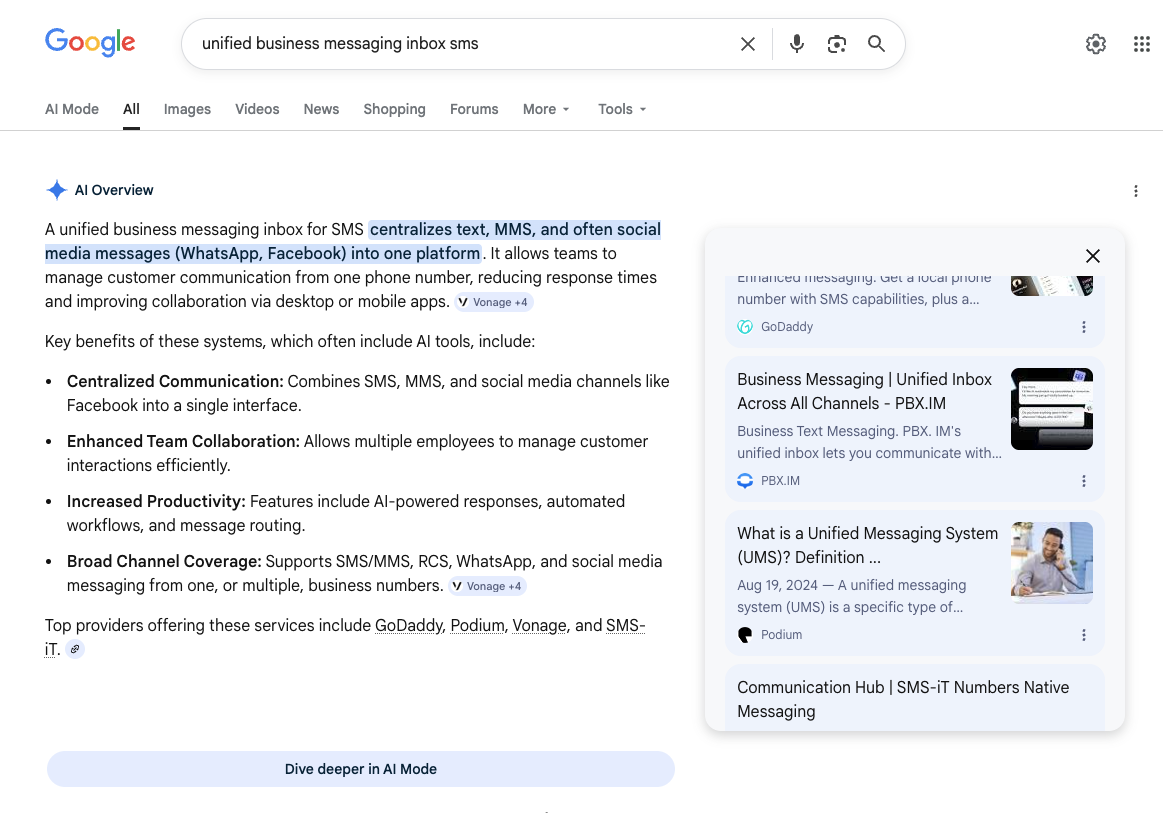The image size is (1163, 813).
Task: Click in the search input field
Action: (x=460, y=44)
